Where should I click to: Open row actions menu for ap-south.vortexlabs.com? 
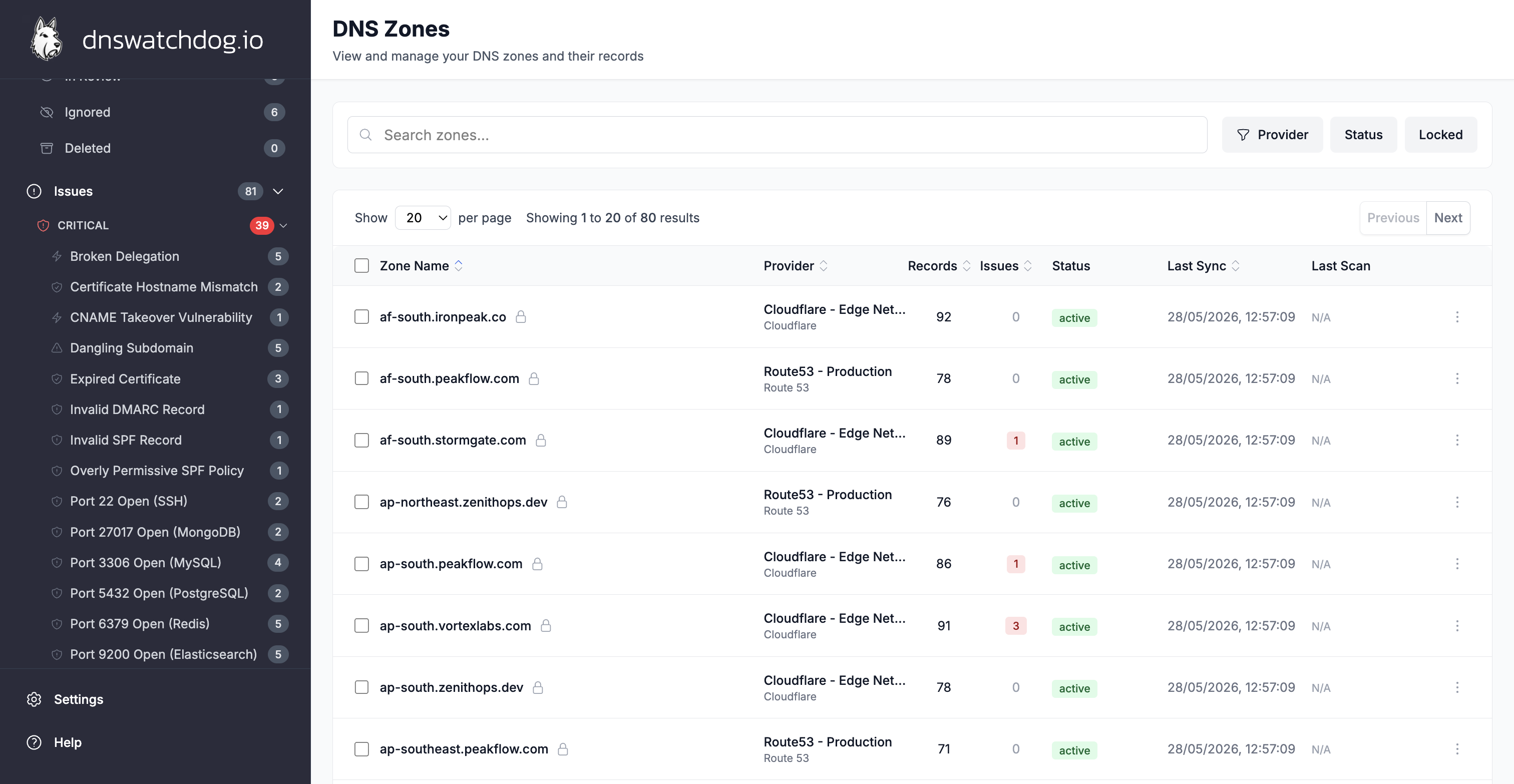[1457, 625]
